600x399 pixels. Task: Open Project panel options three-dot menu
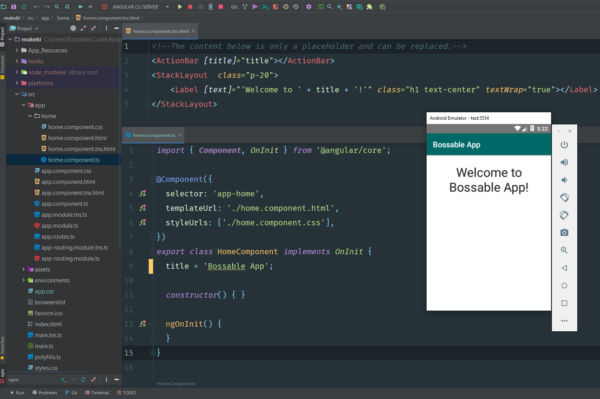106,28
